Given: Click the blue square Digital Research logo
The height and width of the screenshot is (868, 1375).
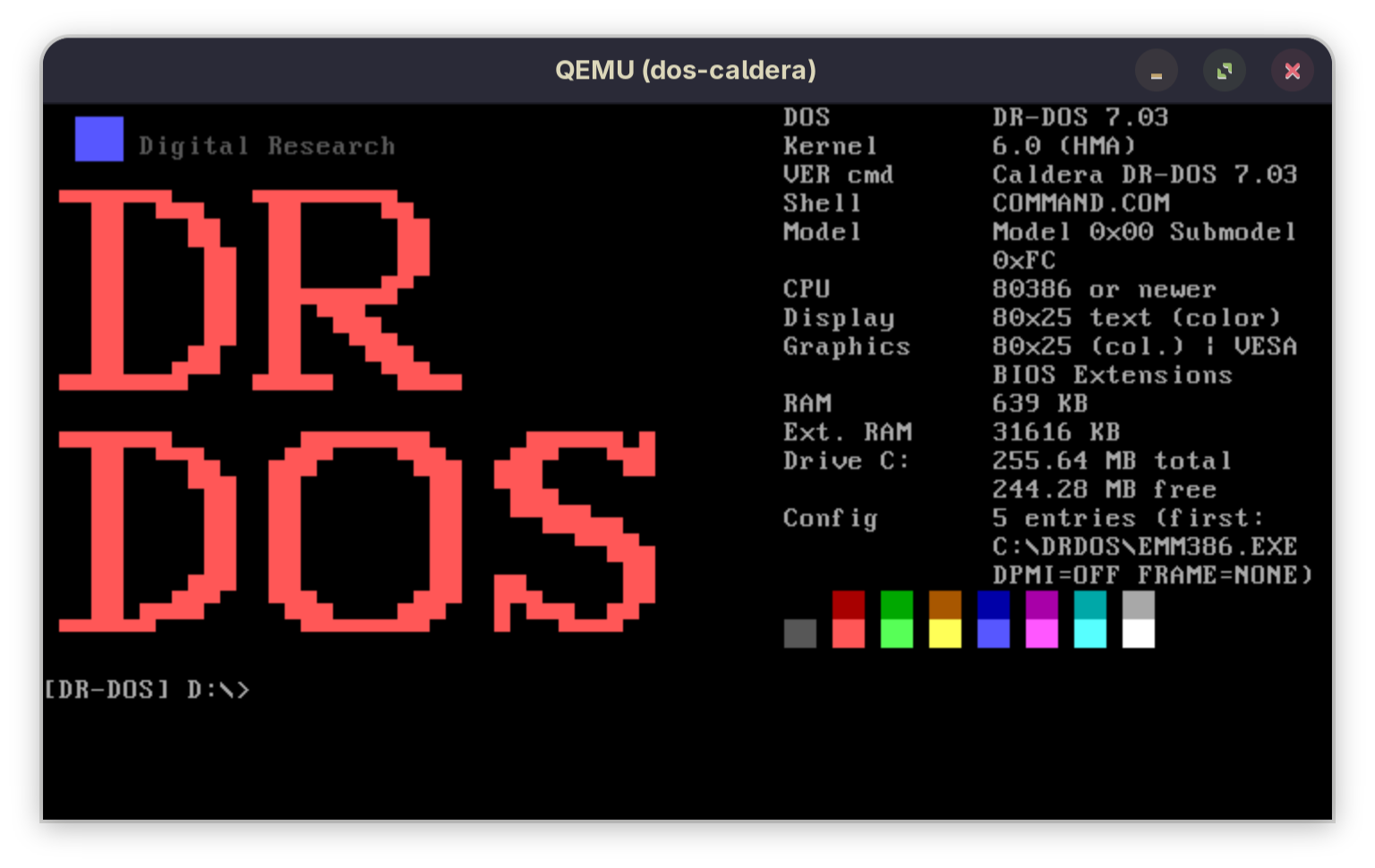Looking at the screenshot, I should 98,139.
